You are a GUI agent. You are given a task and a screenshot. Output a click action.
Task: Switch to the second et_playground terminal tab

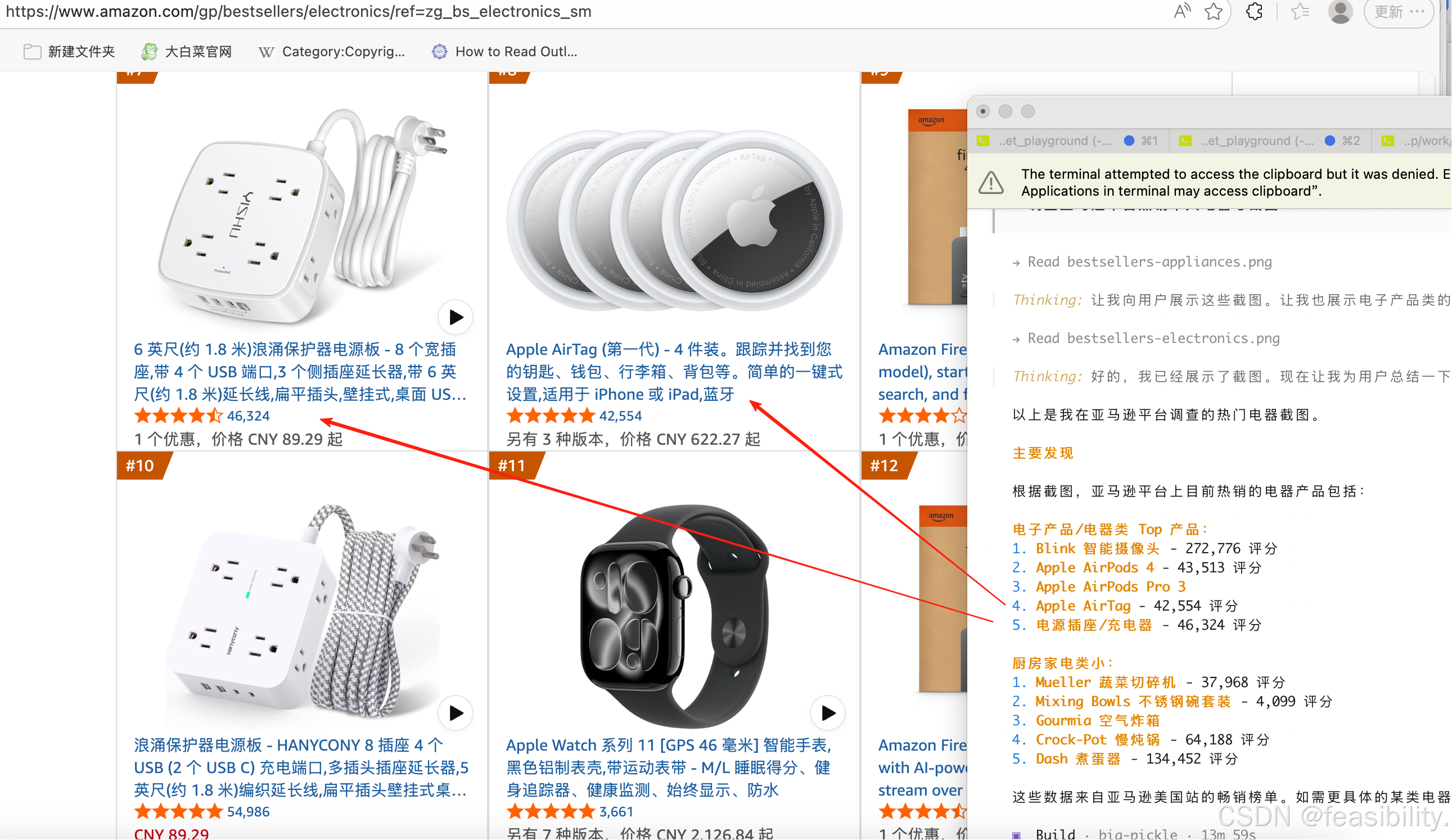(1269, 141)
